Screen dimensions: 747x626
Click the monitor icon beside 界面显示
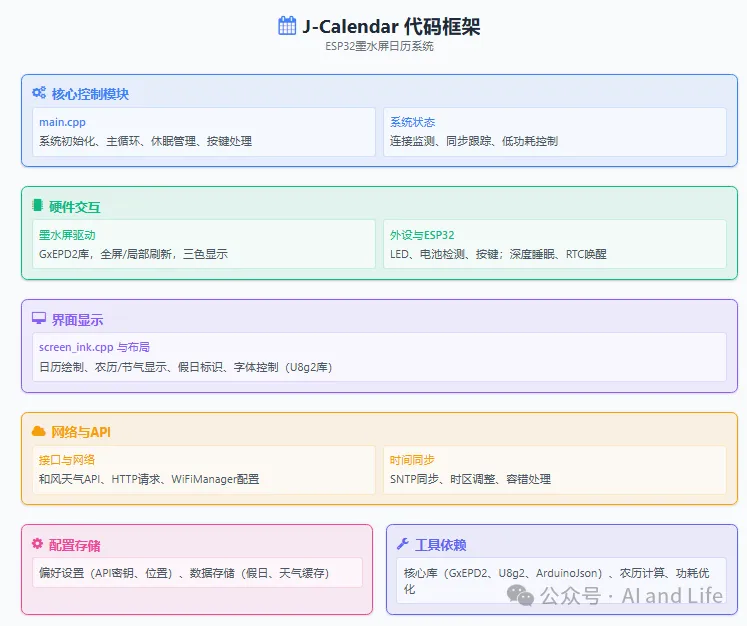[x=39, y=318]
